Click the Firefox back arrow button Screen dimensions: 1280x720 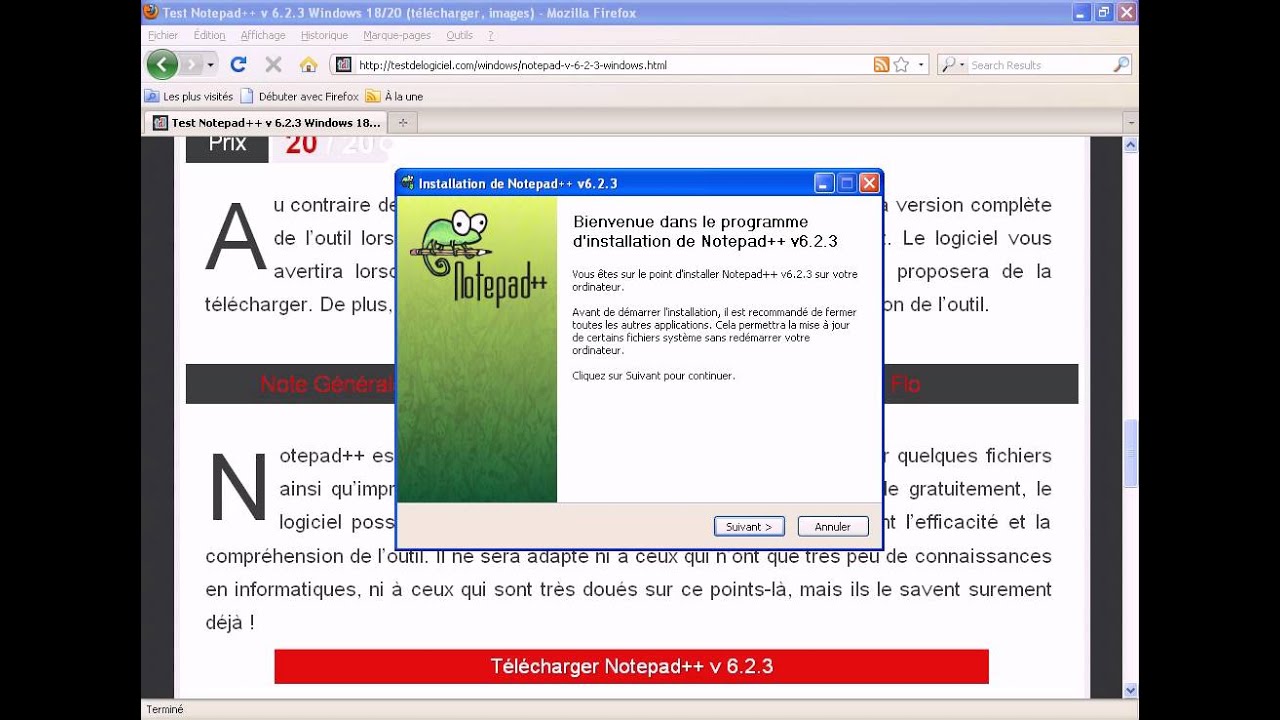click(x=162, y=65)
